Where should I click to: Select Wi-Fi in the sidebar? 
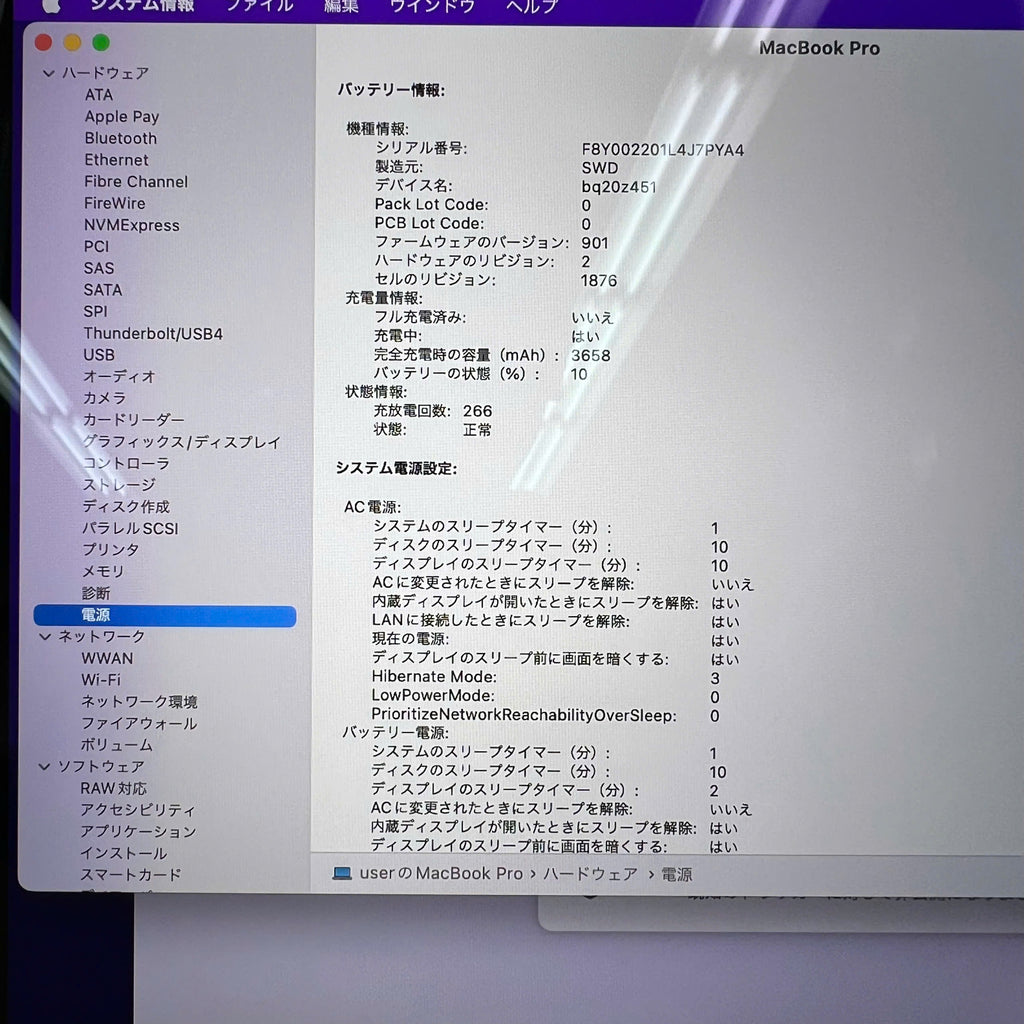[x=101, y=680]
